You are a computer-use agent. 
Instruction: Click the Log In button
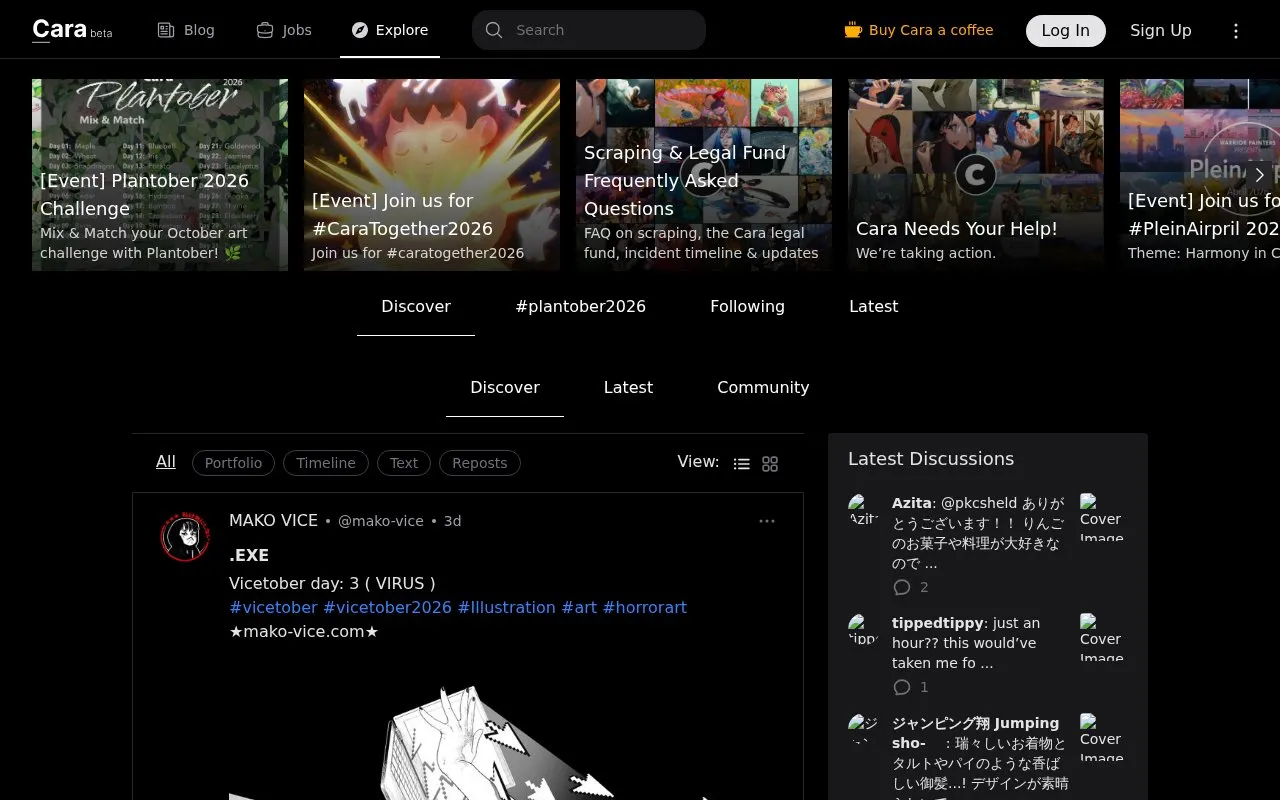[1066, 31]
